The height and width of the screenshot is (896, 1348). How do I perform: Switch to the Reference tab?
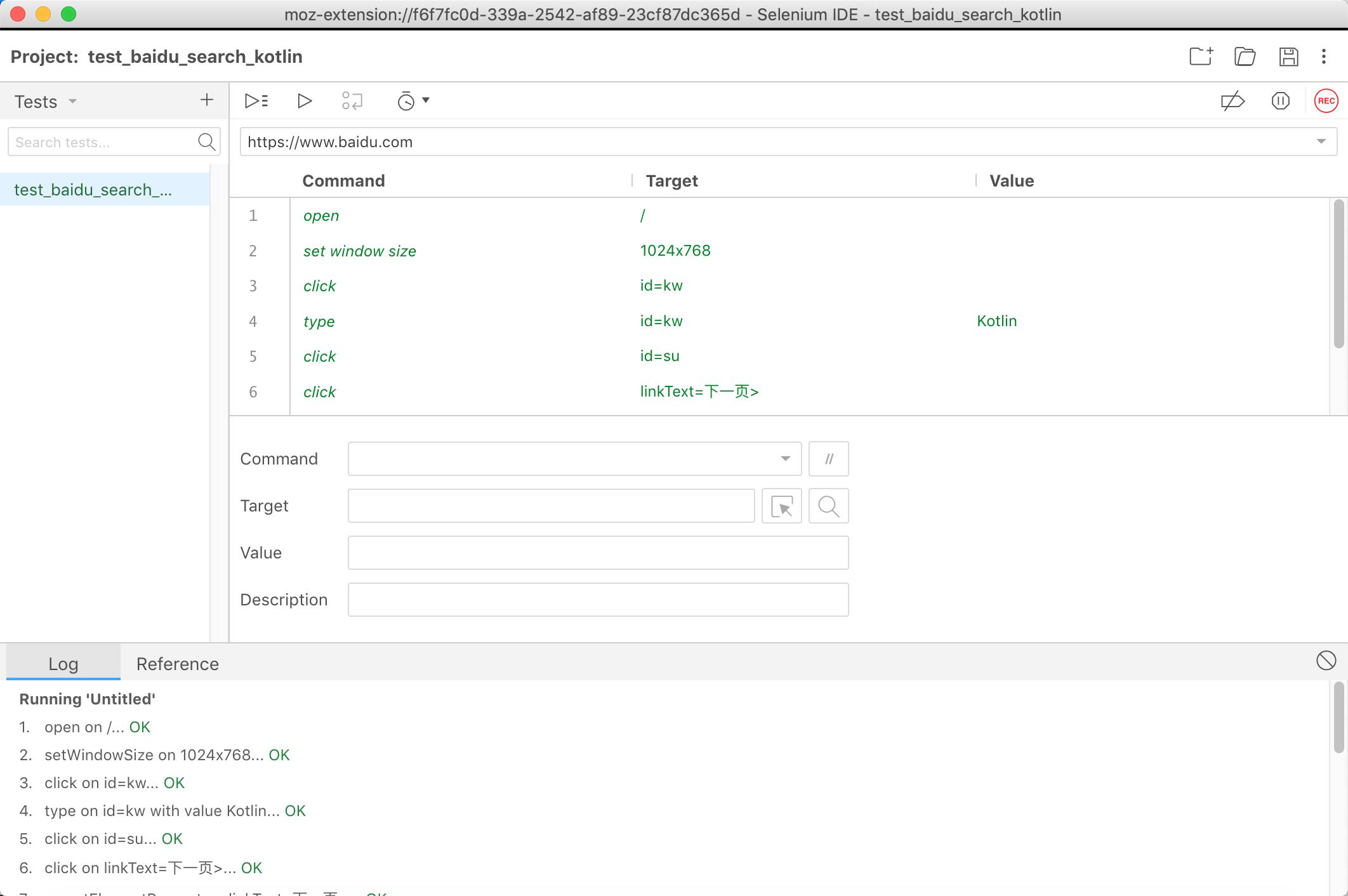pyautogui.click(x=177, y=663)
